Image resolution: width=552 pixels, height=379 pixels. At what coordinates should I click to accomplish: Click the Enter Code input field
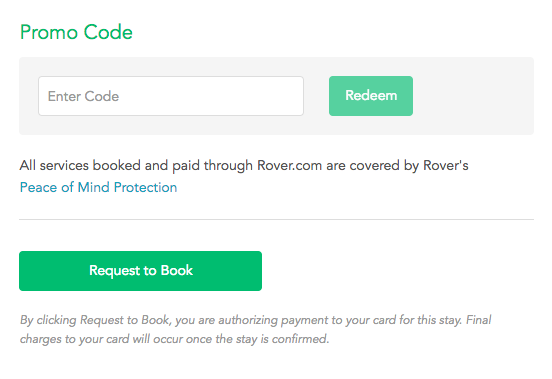tap(171, 96)
